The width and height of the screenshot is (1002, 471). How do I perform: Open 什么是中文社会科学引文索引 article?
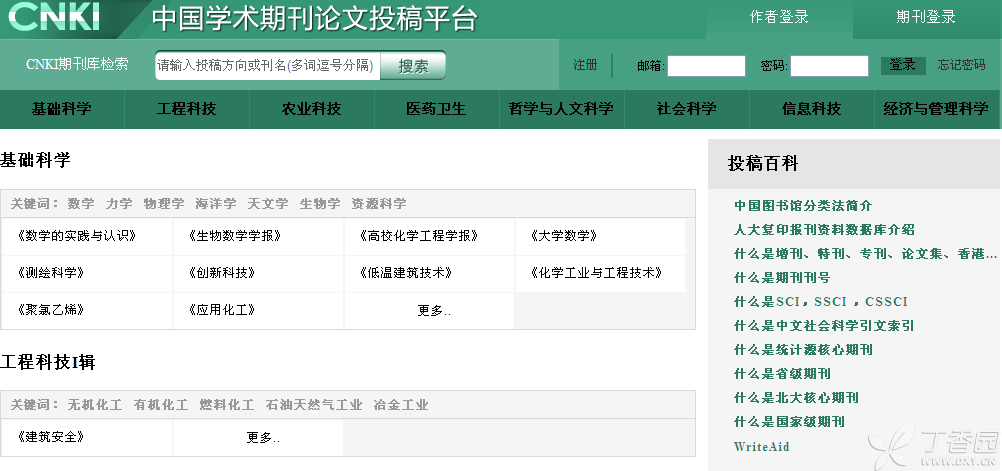(824, 326)
